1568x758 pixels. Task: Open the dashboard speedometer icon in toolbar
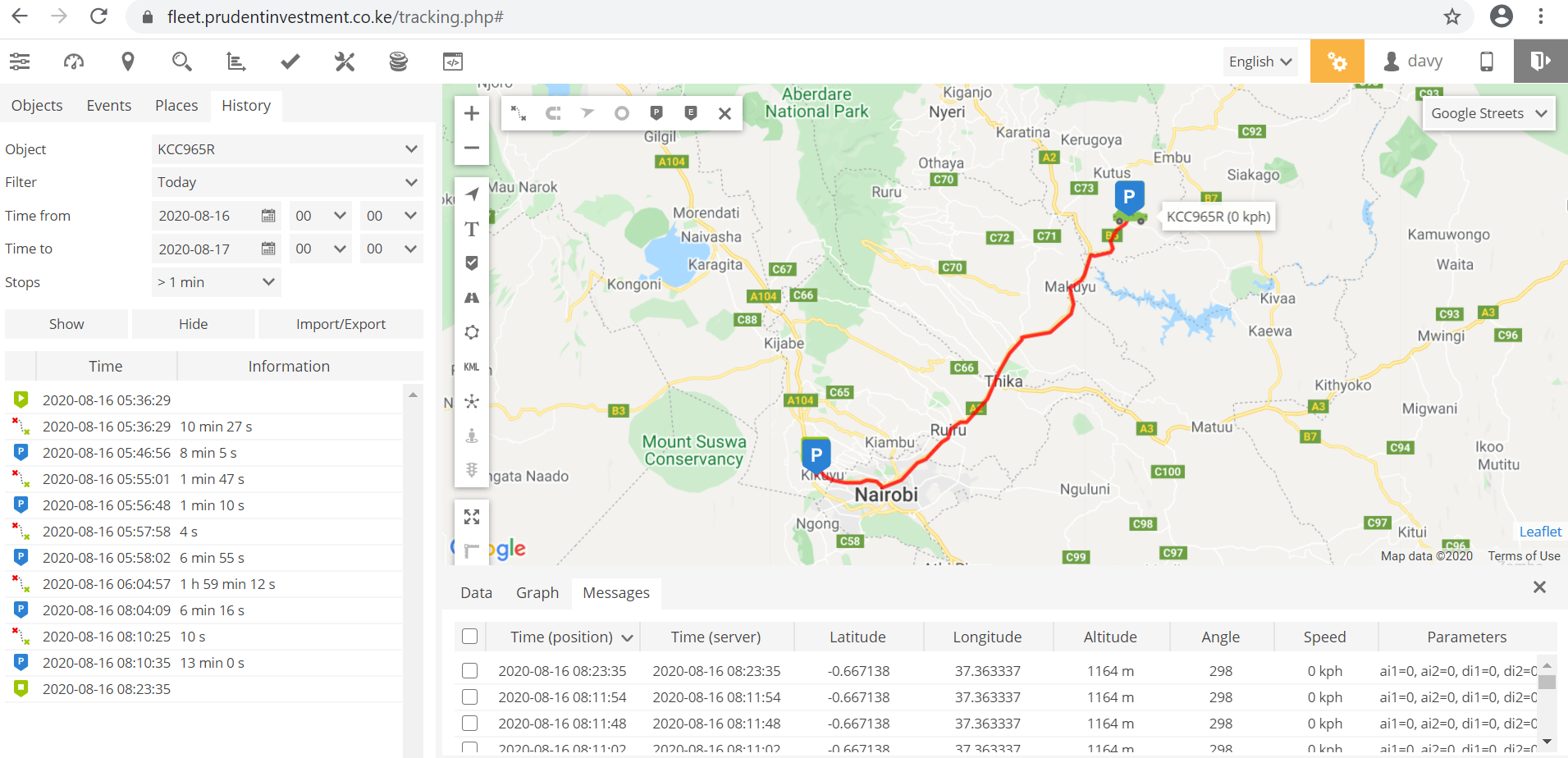pos(74,62)
